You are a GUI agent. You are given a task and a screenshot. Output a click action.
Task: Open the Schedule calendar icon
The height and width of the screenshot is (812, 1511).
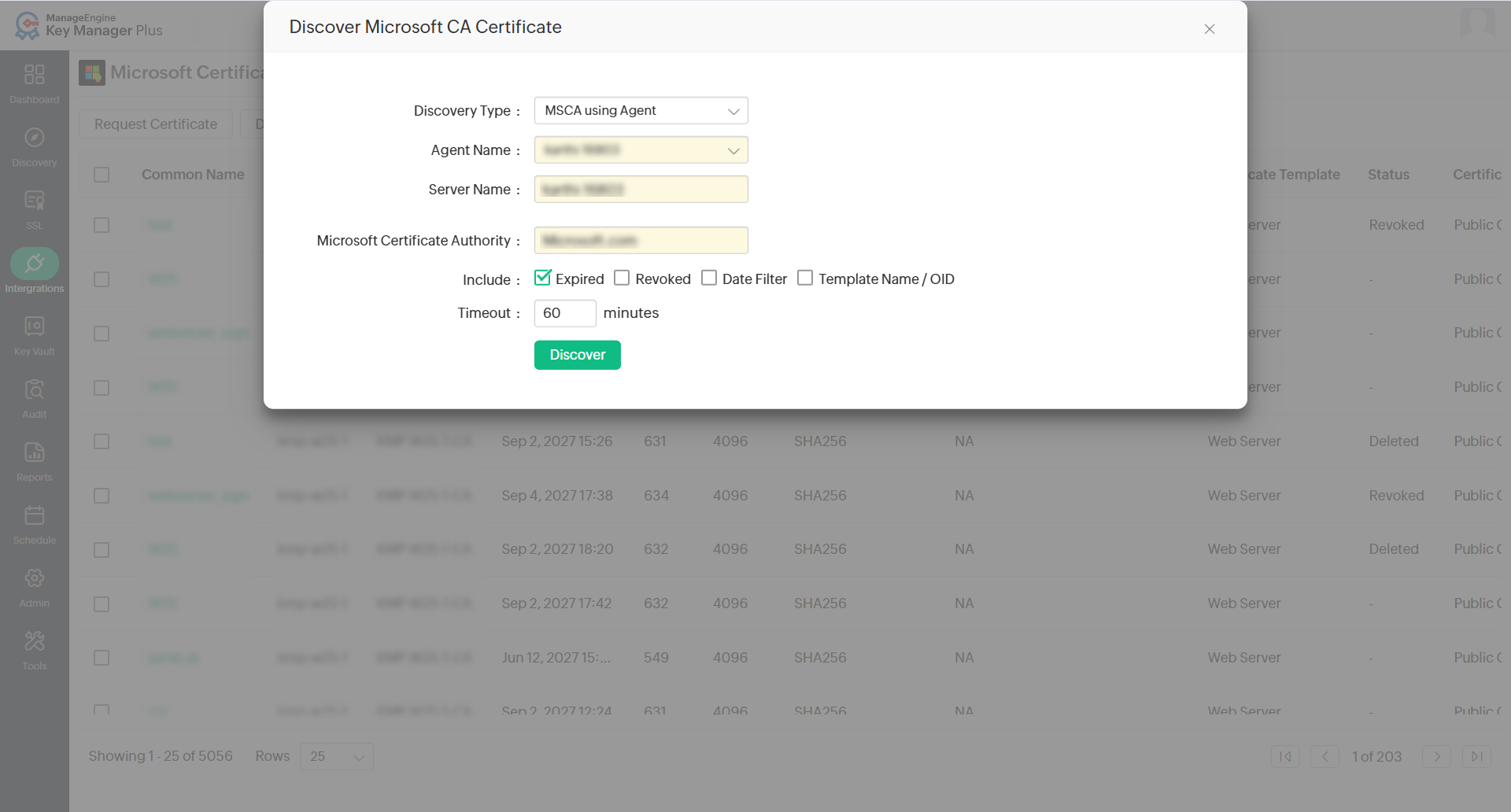coord(35,515)
